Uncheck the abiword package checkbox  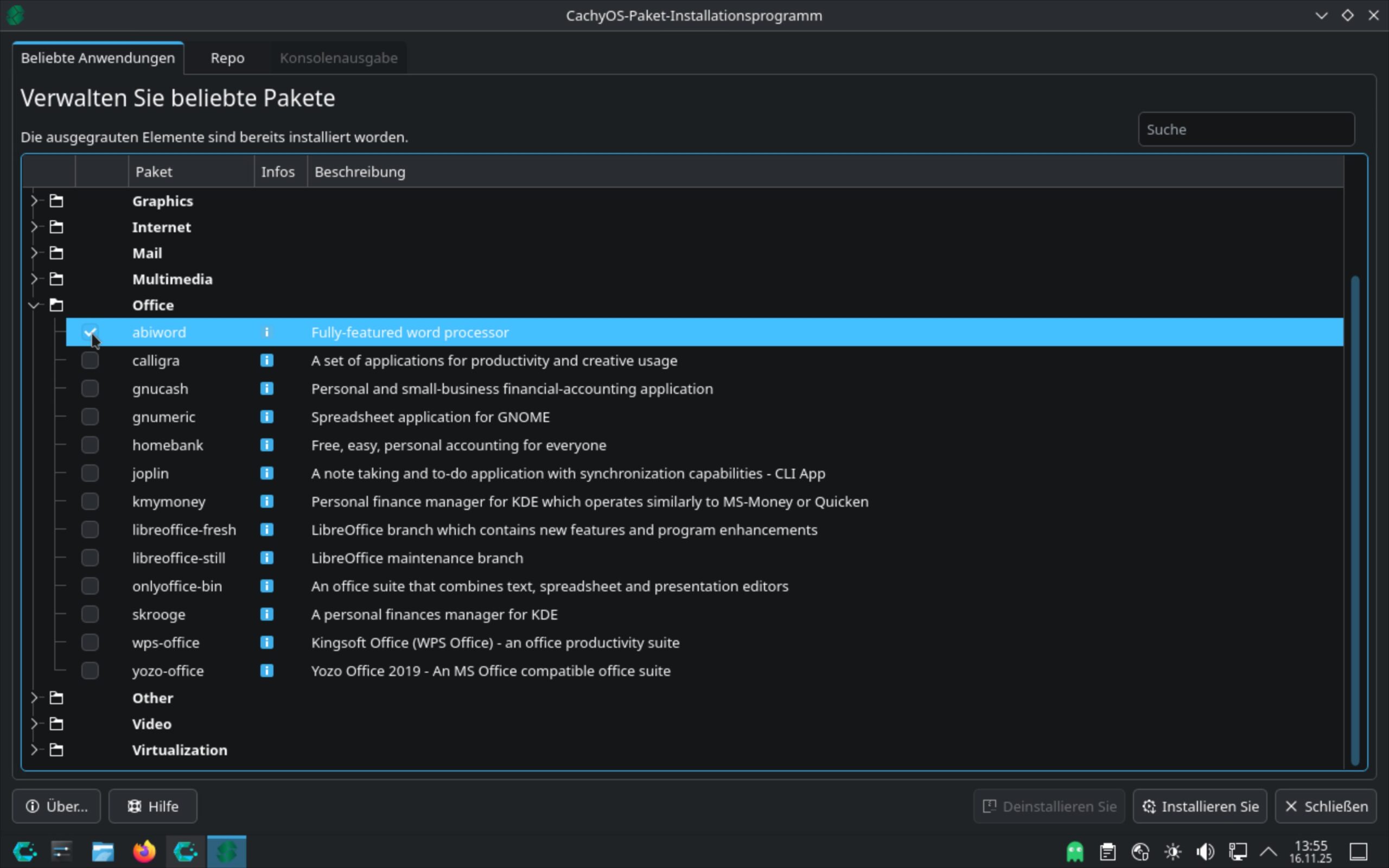click(90, 332)
